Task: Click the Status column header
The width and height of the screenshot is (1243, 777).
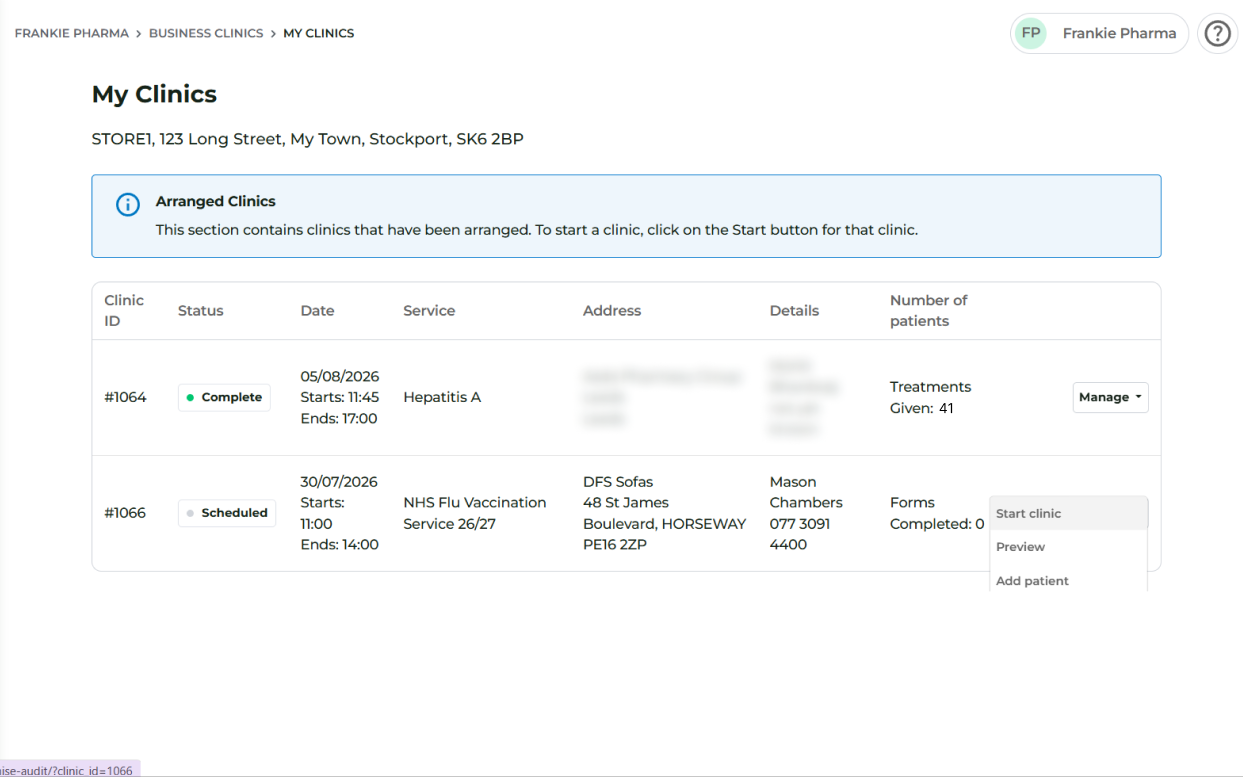Action: point(201,310)
